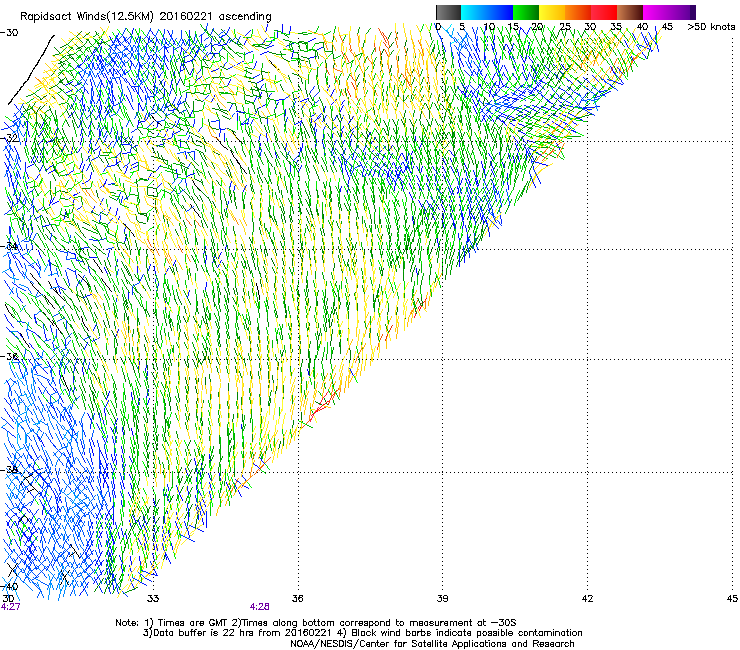740x650 pixels.
Task: Click the red 30-35 knots legend segment
Action: (x=604, y=12)
